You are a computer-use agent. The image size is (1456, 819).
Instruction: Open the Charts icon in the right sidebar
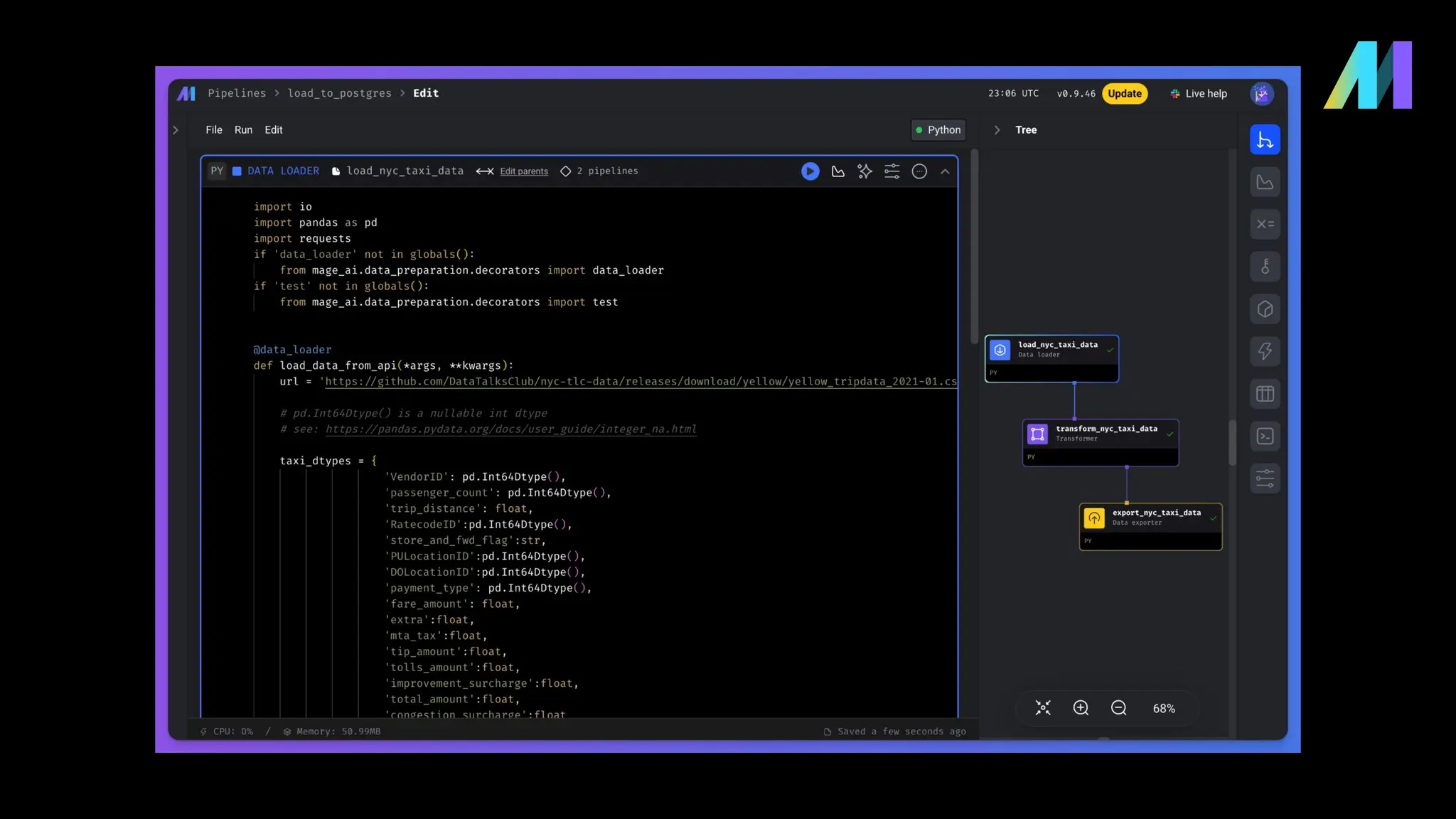[1265, 182]
